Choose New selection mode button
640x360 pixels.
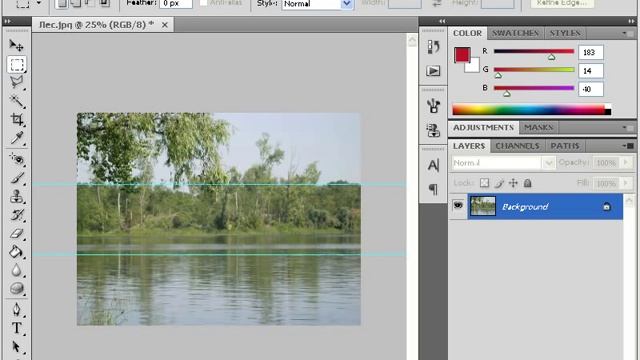pos(62,3)
